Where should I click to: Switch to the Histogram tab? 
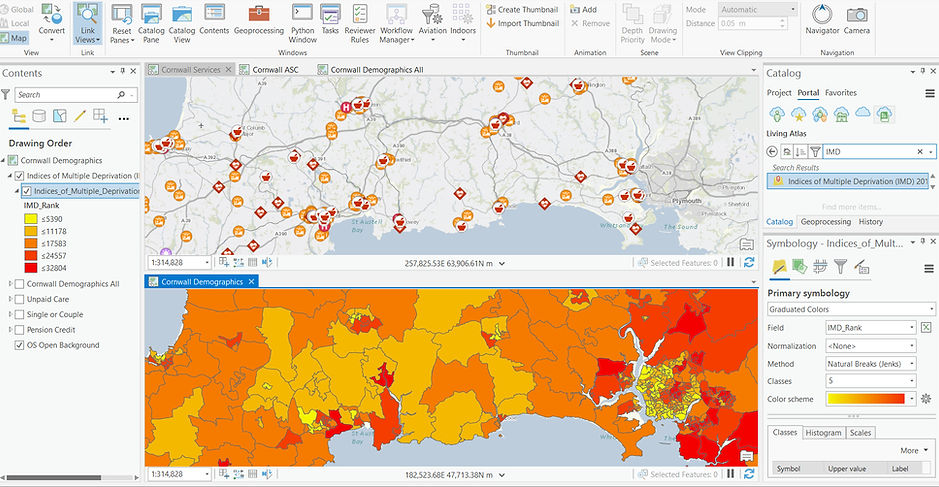pos(823,432)
